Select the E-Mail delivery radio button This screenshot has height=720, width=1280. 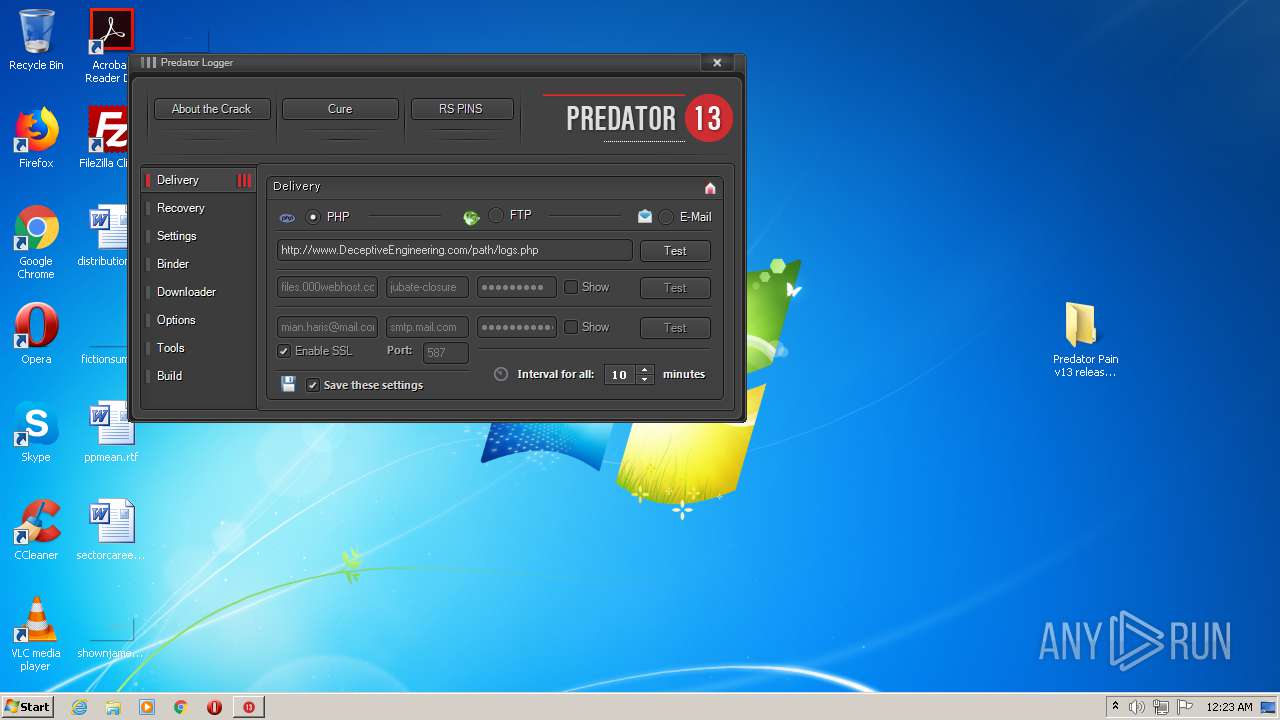(666, 217)
